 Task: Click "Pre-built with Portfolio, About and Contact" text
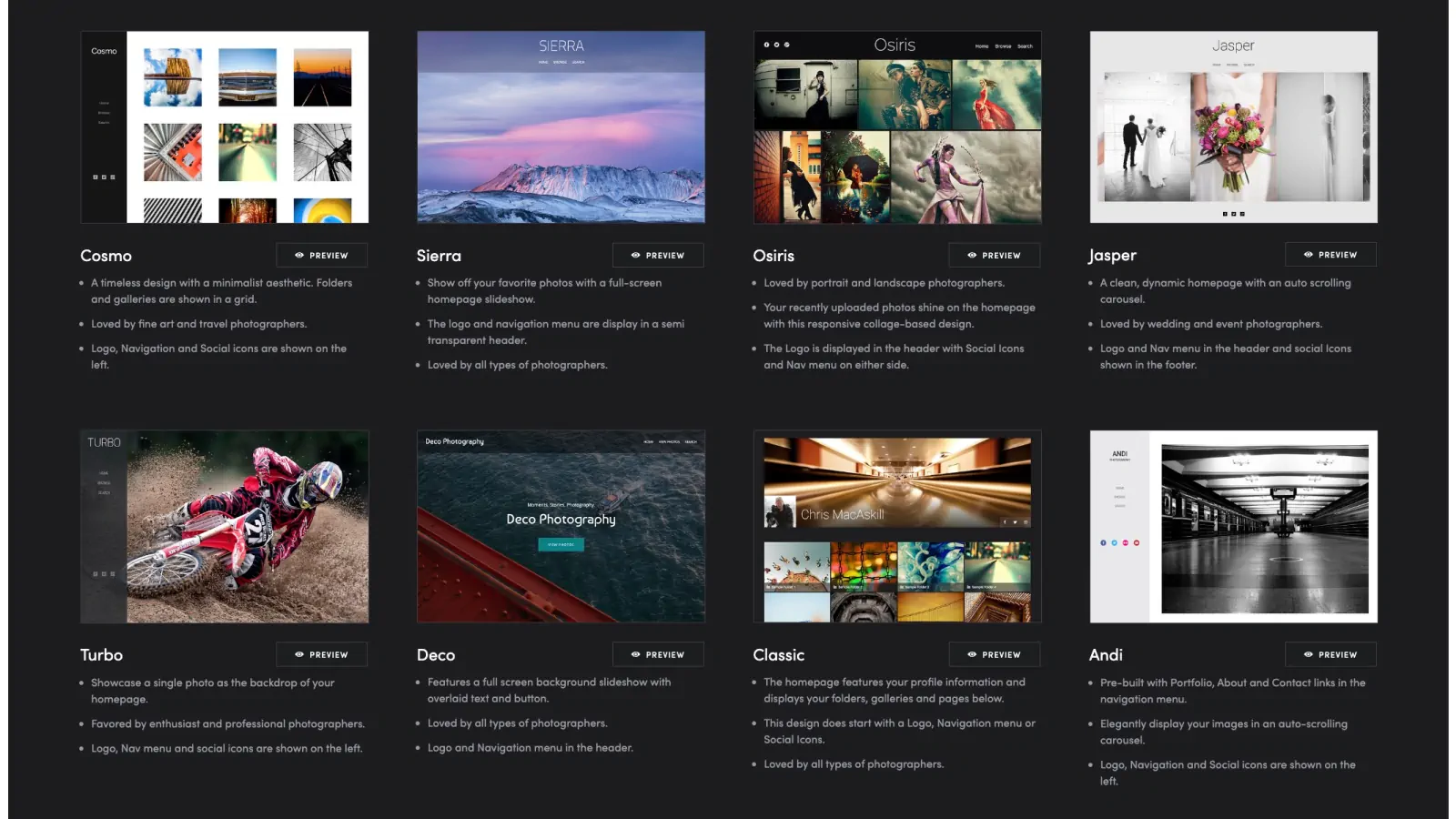point(1233,691)
